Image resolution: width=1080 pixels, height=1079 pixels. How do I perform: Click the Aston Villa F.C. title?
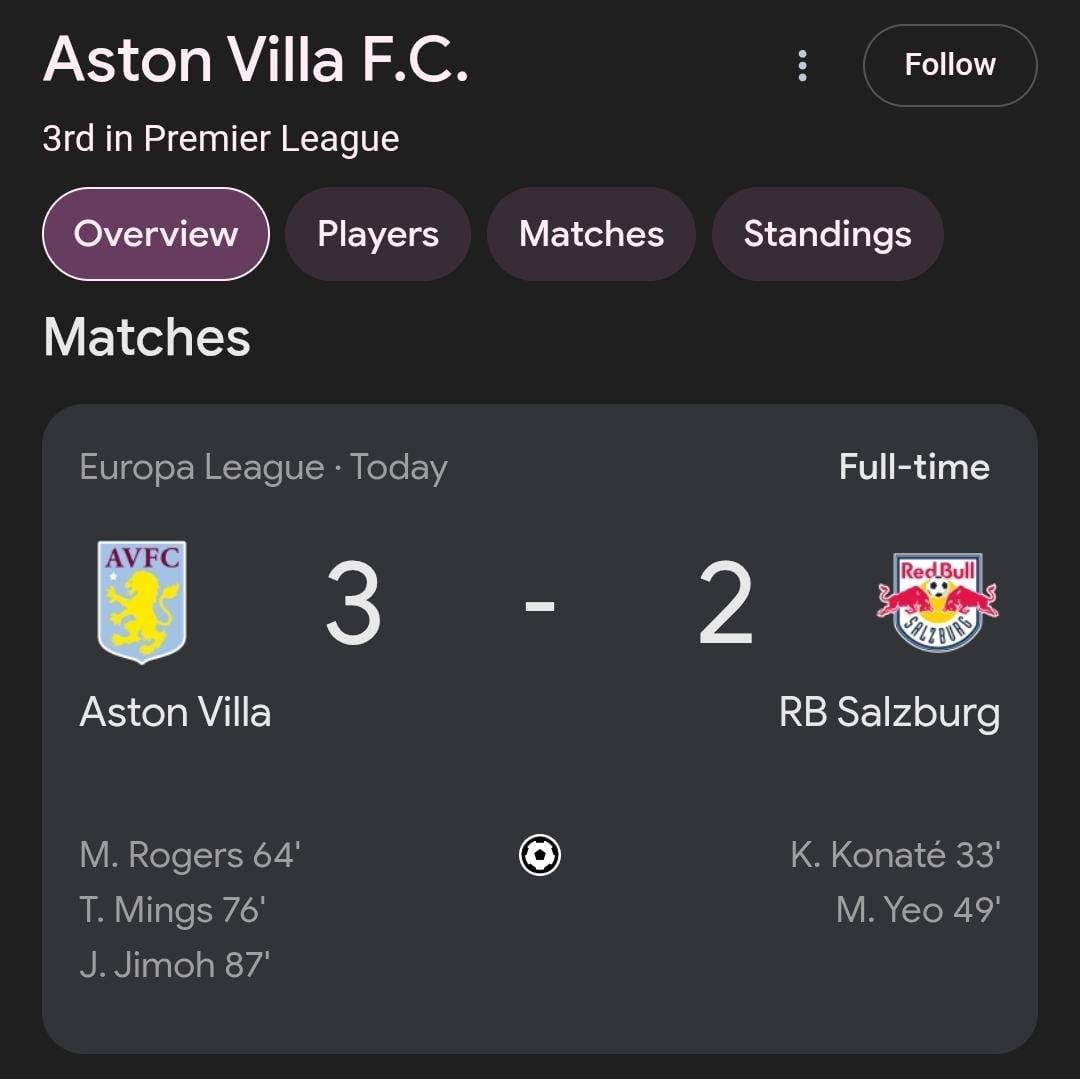(256, 60)
